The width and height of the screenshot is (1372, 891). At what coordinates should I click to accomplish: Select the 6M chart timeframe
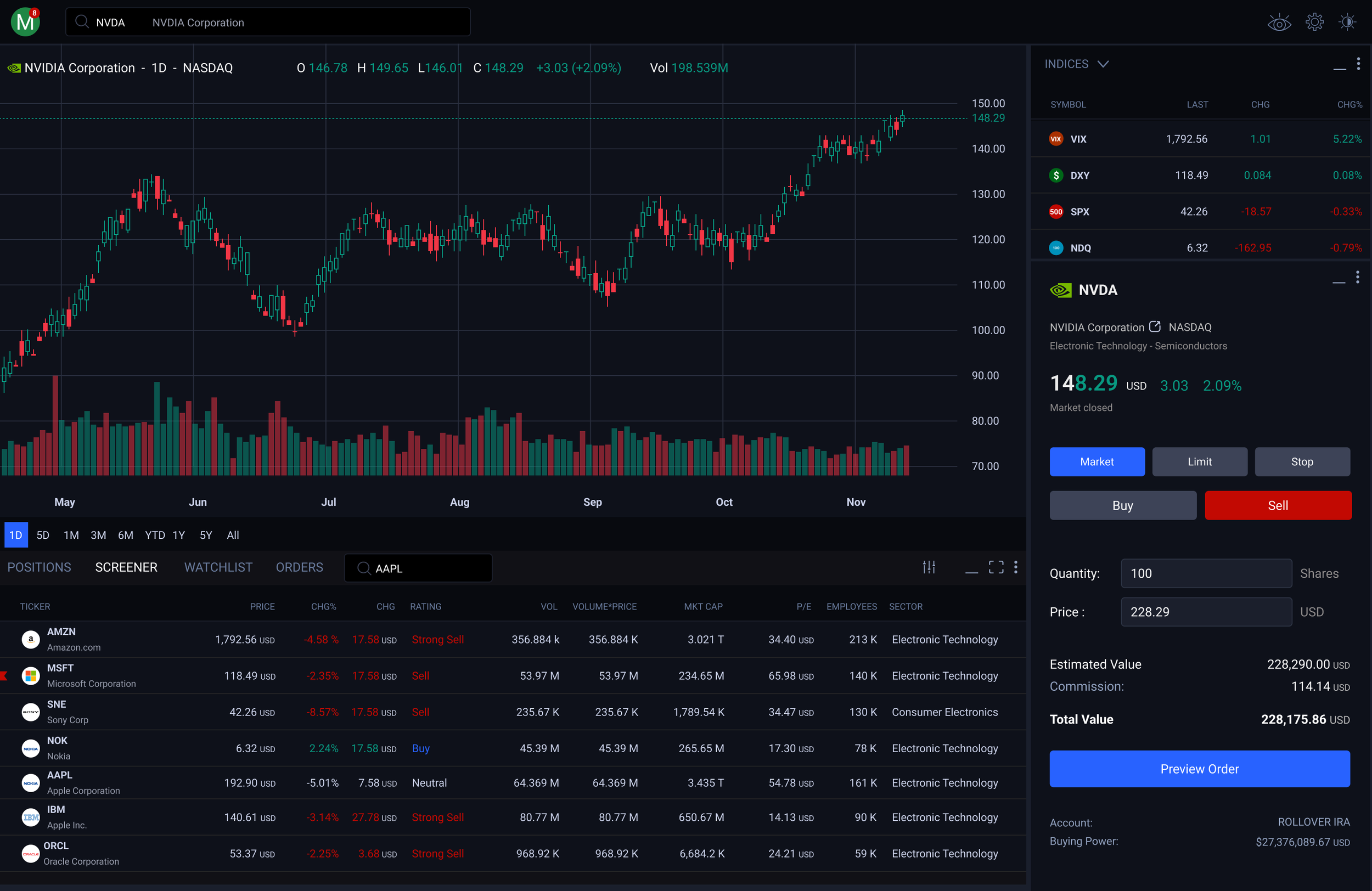(x=125, y=535)
